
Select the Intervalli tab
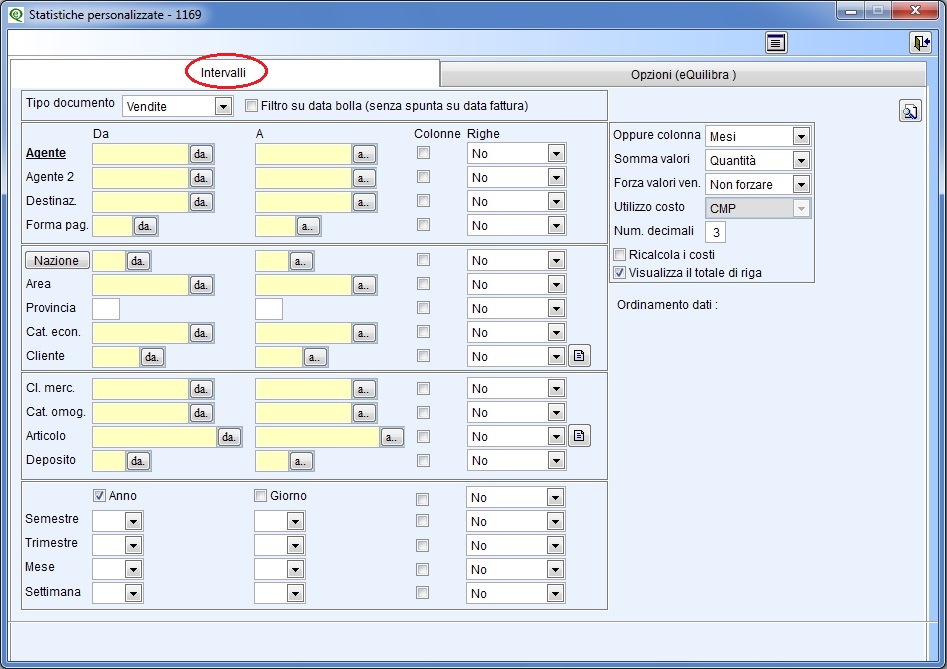coord(223,72)
